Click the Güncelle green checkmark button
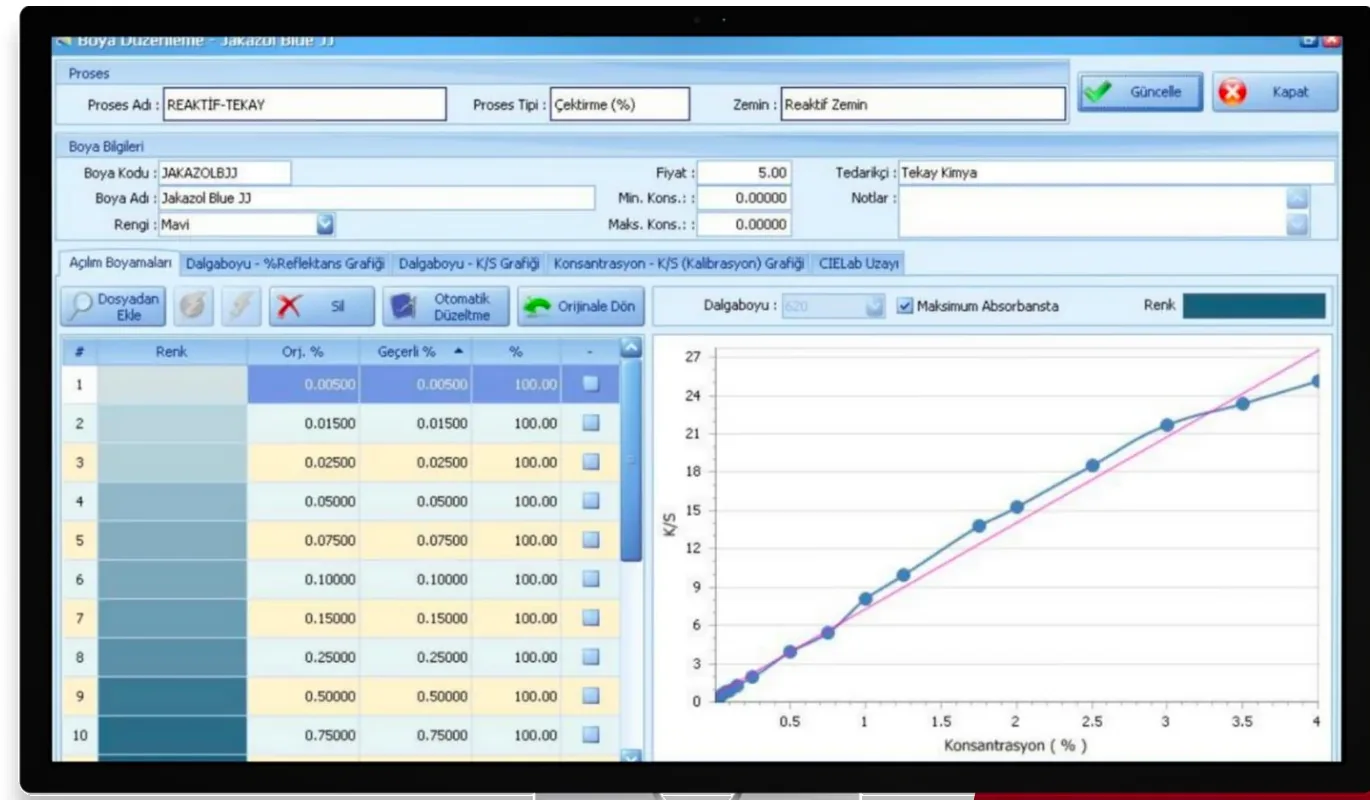Viewport: 1370px width, 800px height. tap(1140, 92)
